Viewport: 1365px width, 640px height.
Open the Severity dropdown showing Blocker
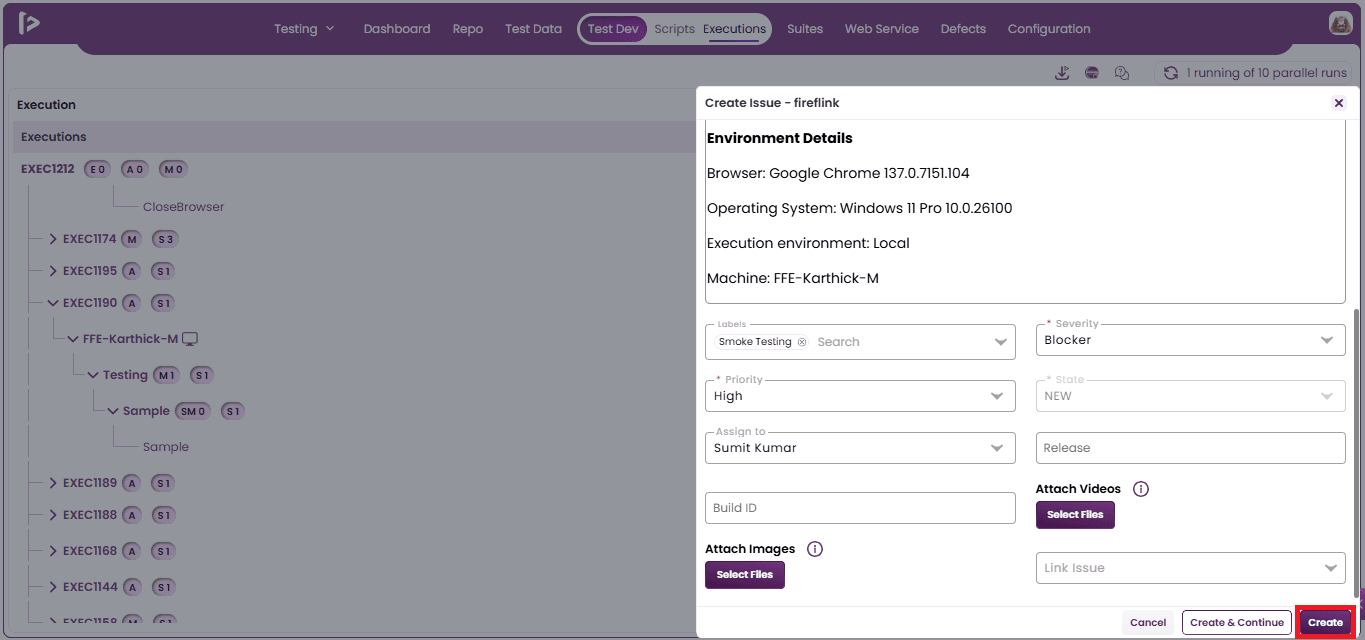(x=1190, y=340)
